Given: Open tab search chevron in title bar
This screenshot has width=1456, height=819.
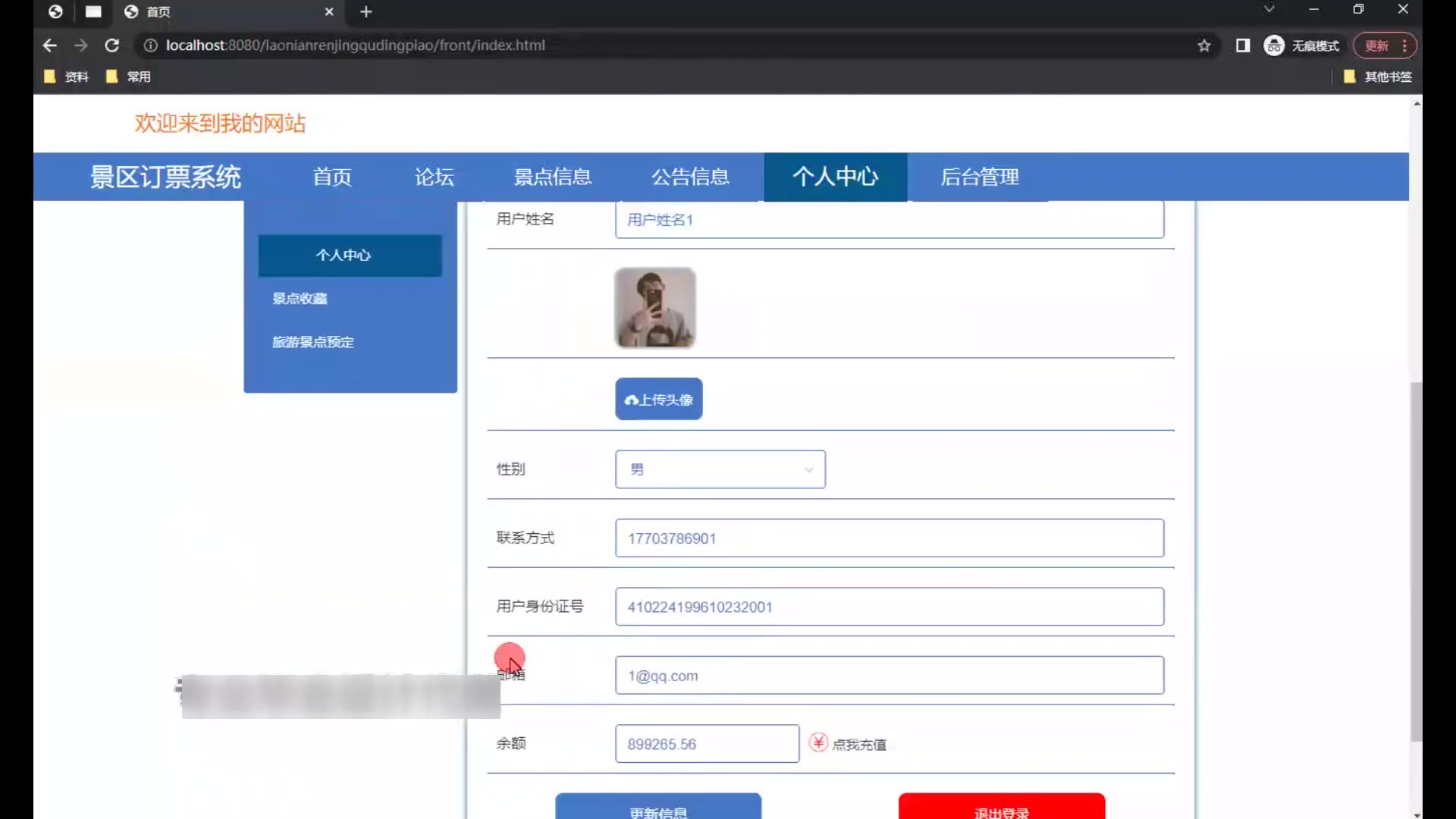Looking at the screenshot, I should tap(1269, 9).
